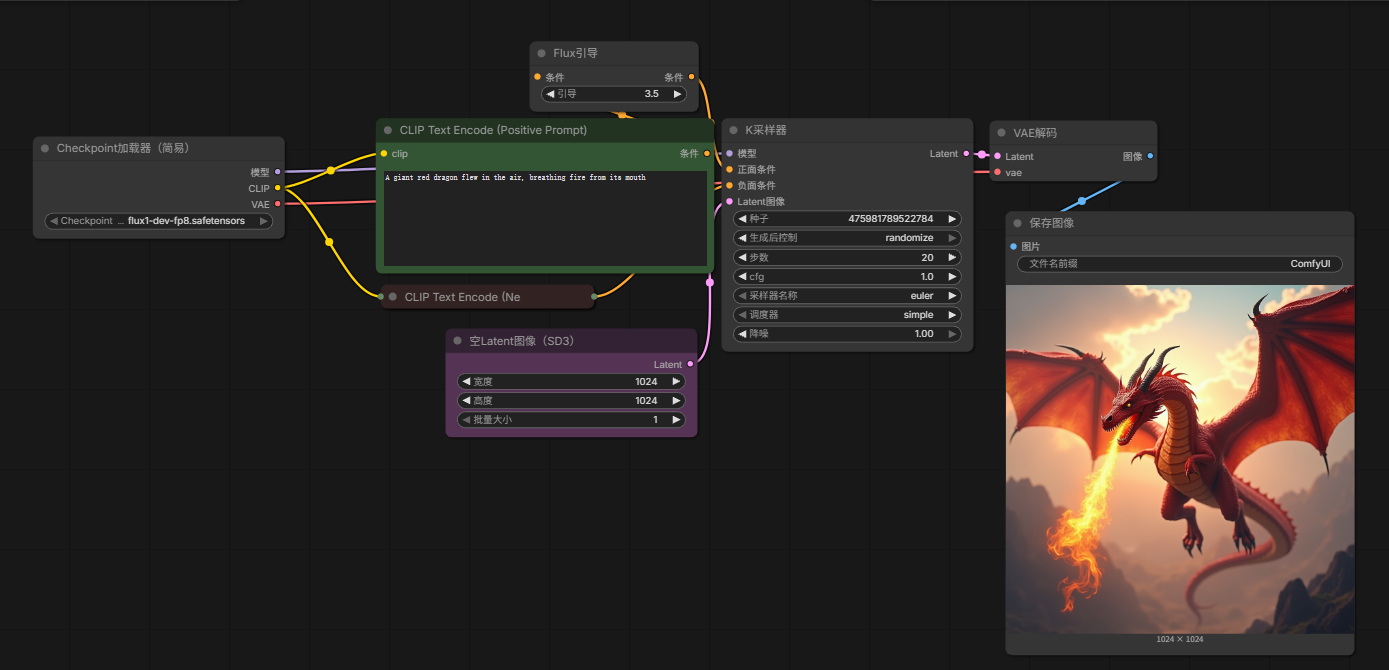Screen dimensions: 1389x670
Task: Open the 采样器名称 euler dropdown
Action: (847, 296)
